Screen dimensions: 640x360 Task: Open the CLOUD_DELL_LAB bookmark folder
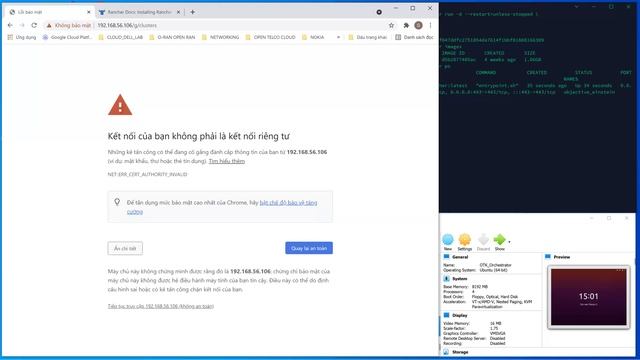121,37
